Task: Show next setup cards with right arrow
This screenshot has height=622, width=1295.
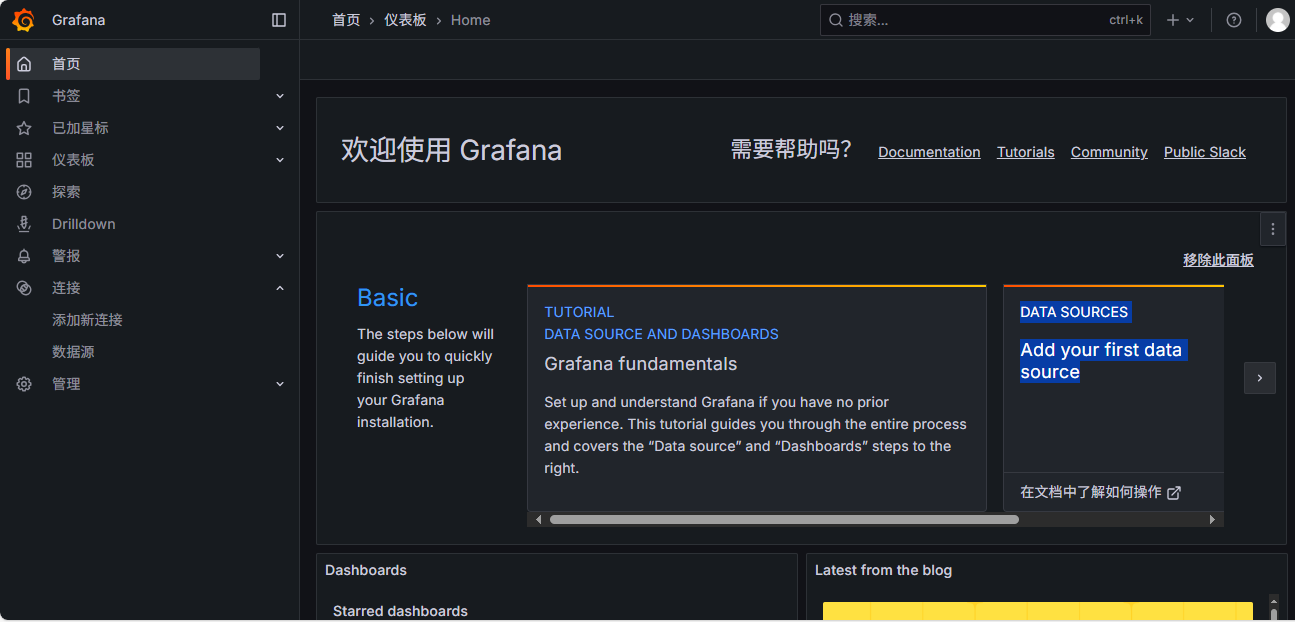Action: (1260, 378)
